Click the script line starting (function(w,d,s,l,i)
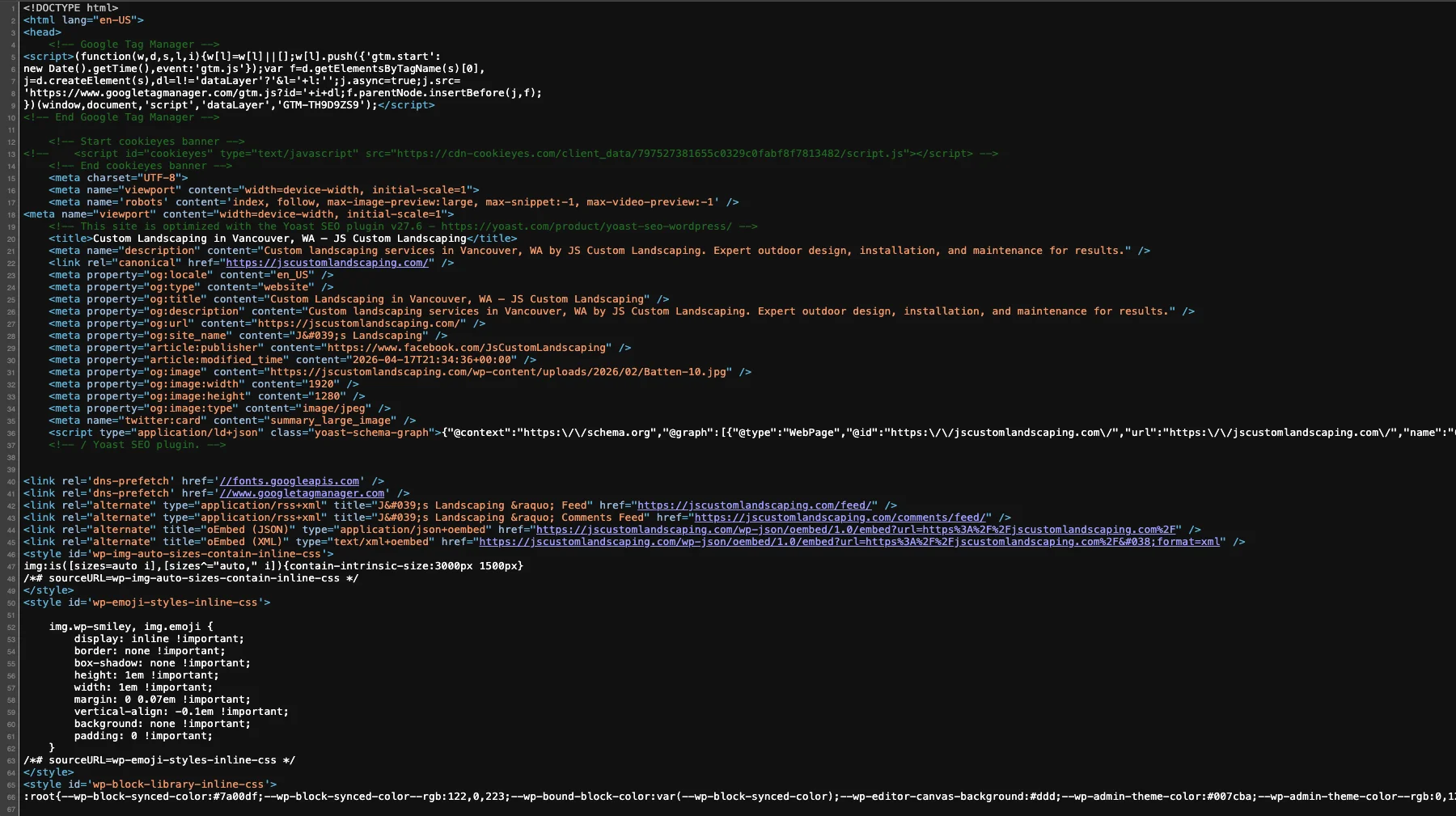The width and height of the screenshot is (1456, 816). 232,57
